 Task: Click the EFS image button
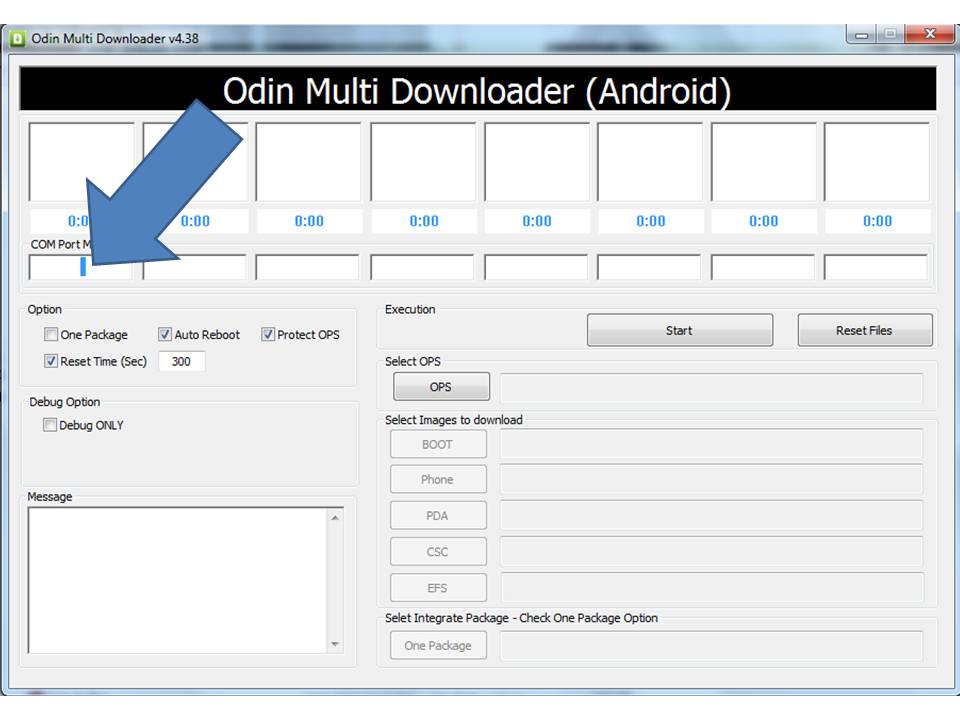click(x=438, y=588)
